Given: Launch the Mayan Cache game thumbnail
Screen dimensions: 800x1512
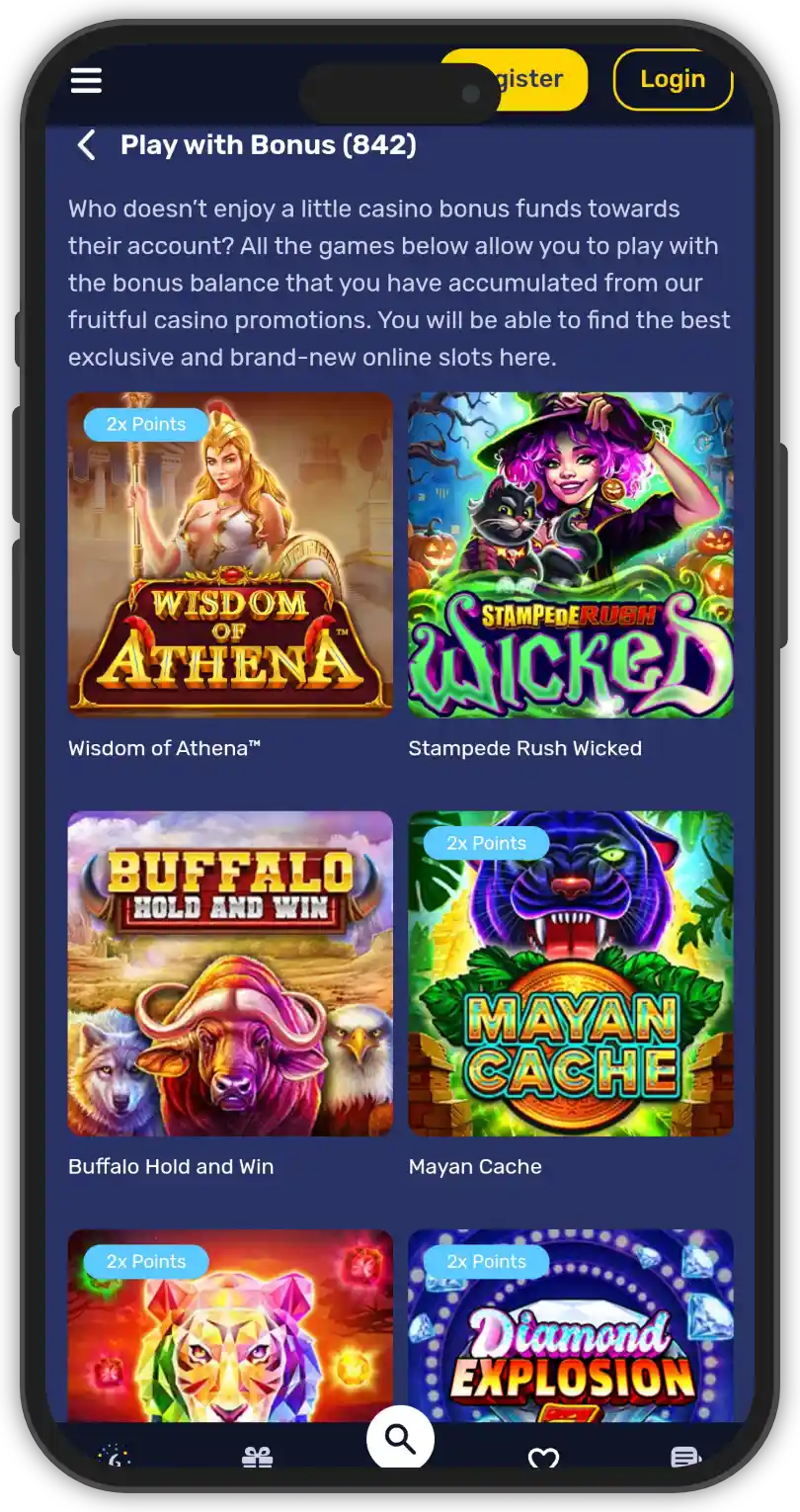Looking at the screenshot, I should pos(571,973).
